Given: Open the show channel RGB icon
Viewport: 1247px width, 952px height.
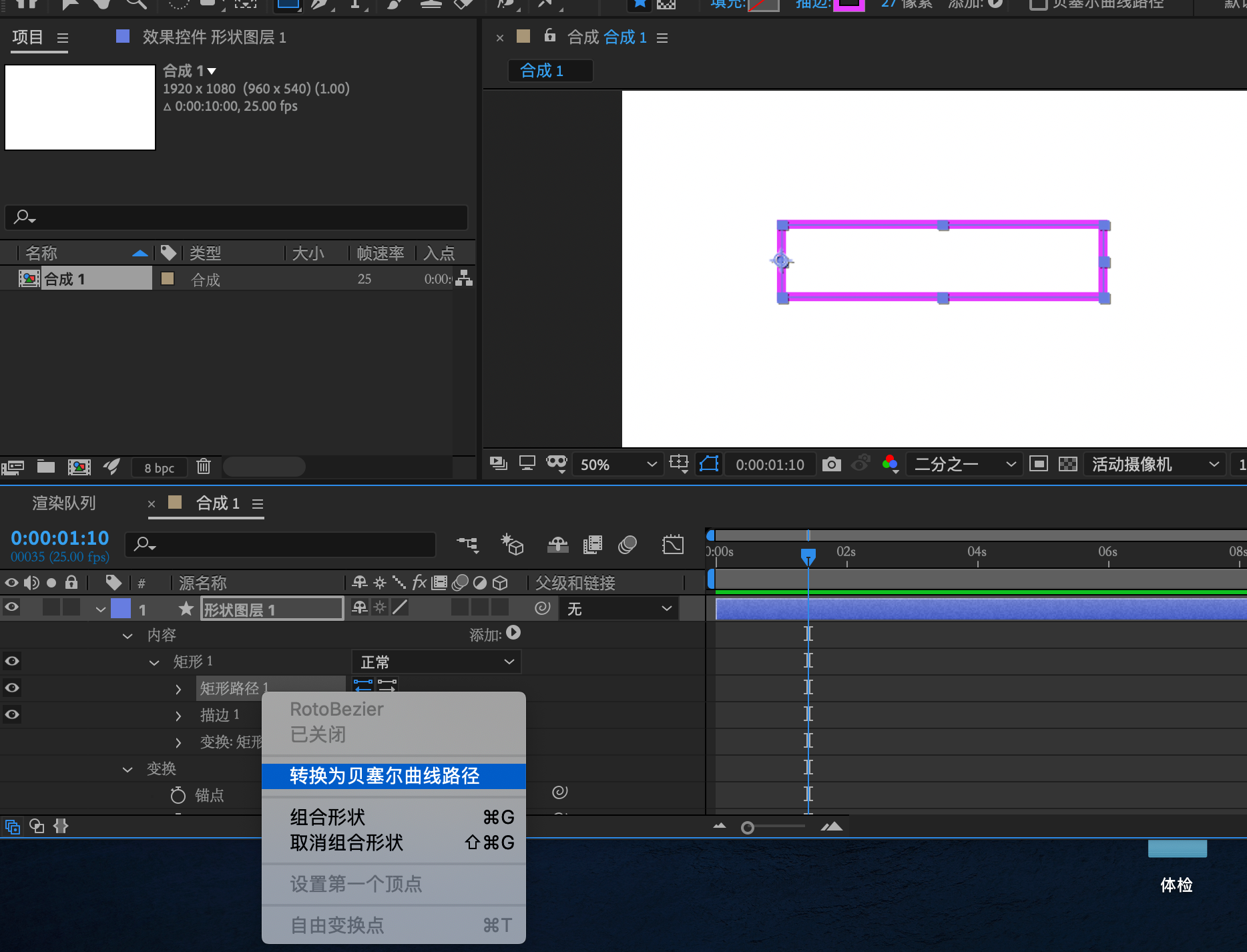Looking at the screenshot, I should pos(890,464).
